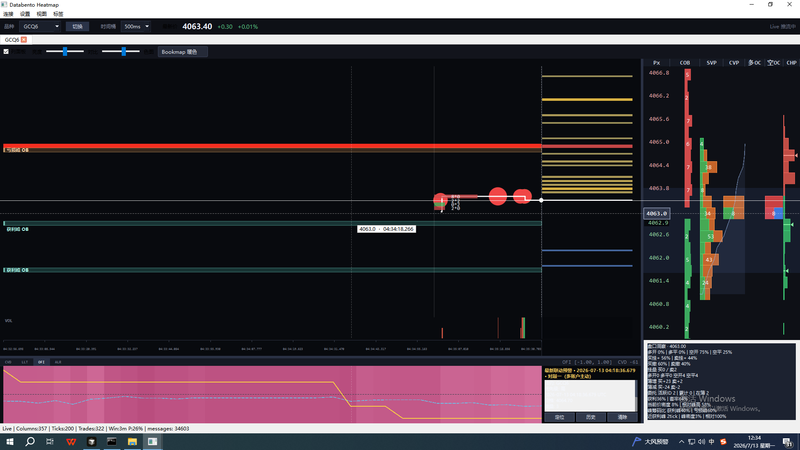Close the GCQ6 tab with red X

click(x=24, y=40)
